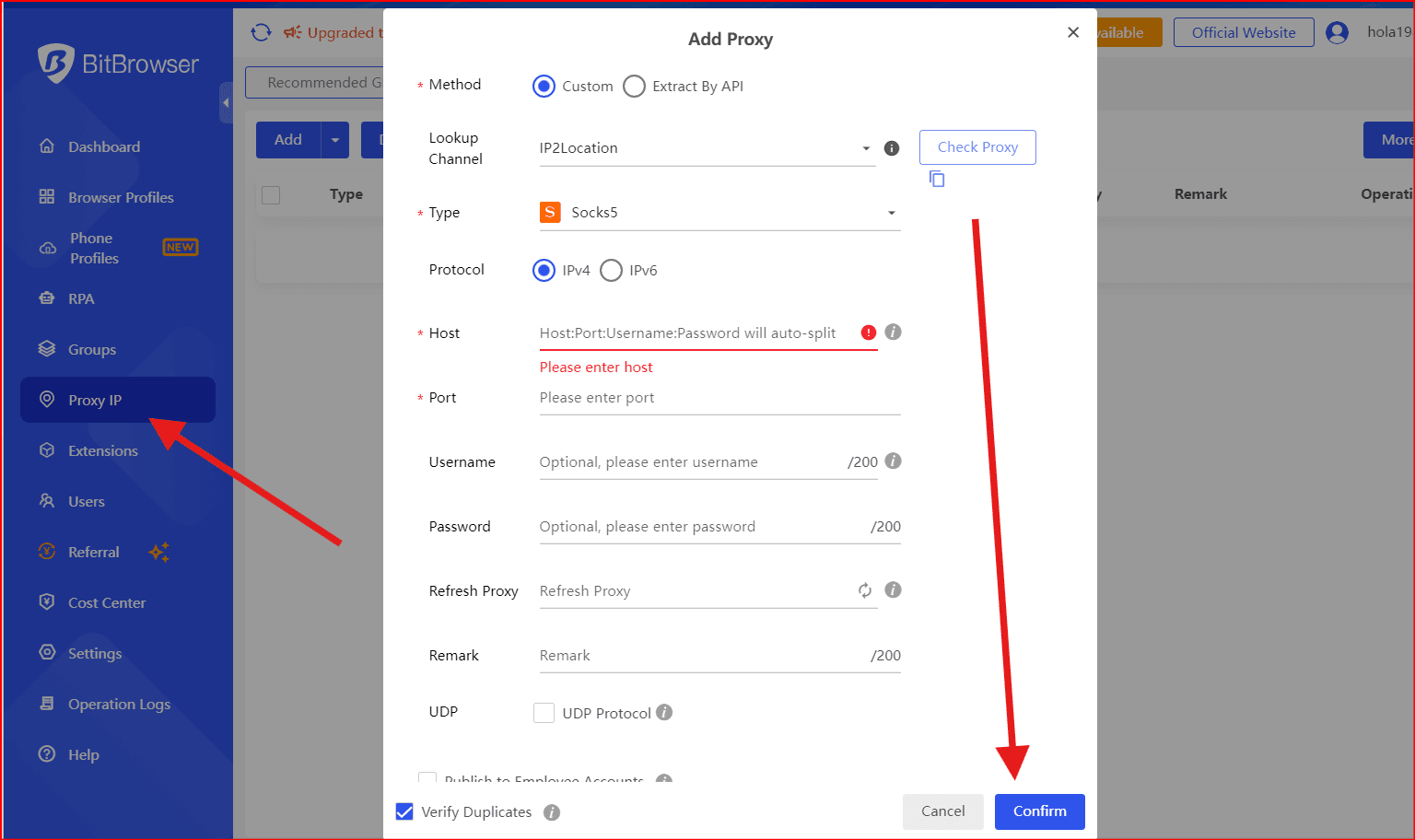Tick the select-all checkbox in table header
Screen dimensions: 1415x840
pos(271,195)
